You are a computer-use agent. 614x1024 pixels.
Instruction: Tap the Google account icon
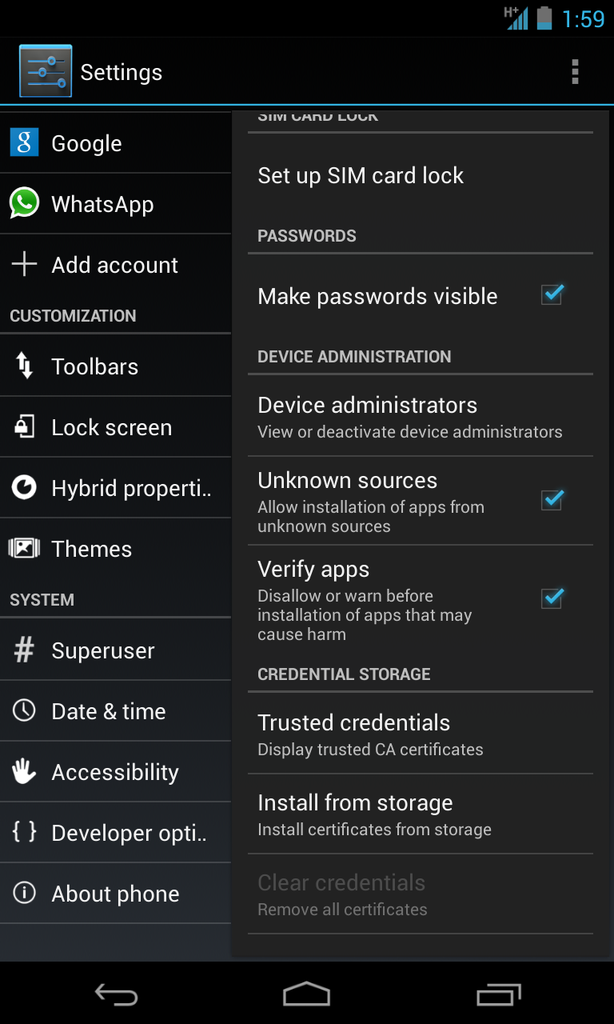24,143
